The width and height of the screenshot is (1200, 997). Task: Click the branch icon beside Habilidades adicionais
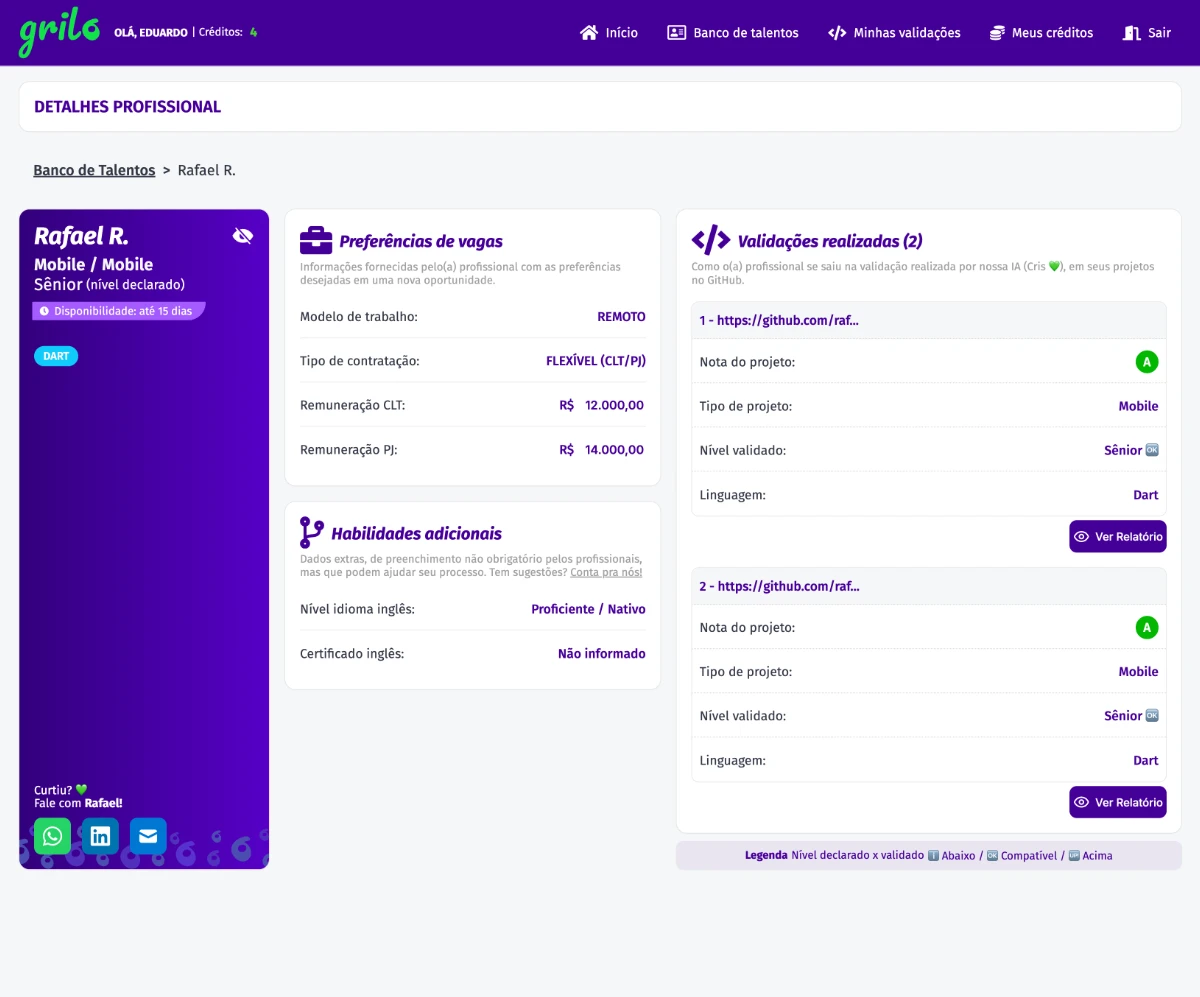pos(312,533)
